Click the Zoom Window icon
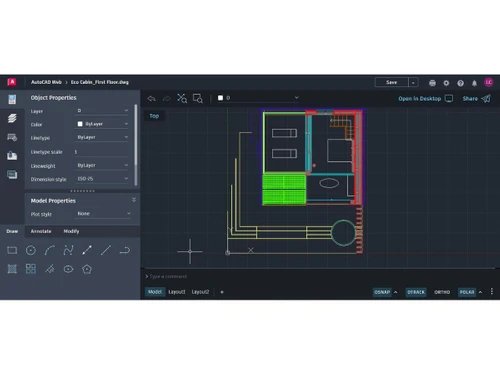 pyautogui.click(x=198, y=98)
